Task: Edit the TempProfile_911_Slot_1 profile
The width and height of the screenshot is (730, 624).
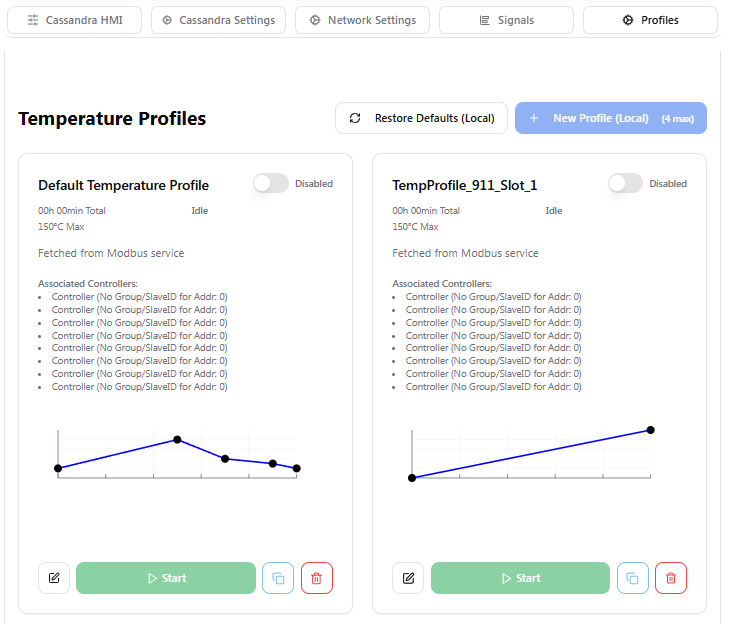Action: (x=408, y=578)
